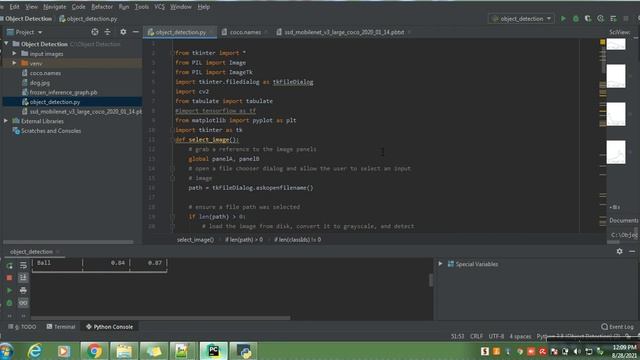The height and width of the screenshot is (360, 640).
Task: Open object_detection run configuration dropdown
Action: point(521,18)
